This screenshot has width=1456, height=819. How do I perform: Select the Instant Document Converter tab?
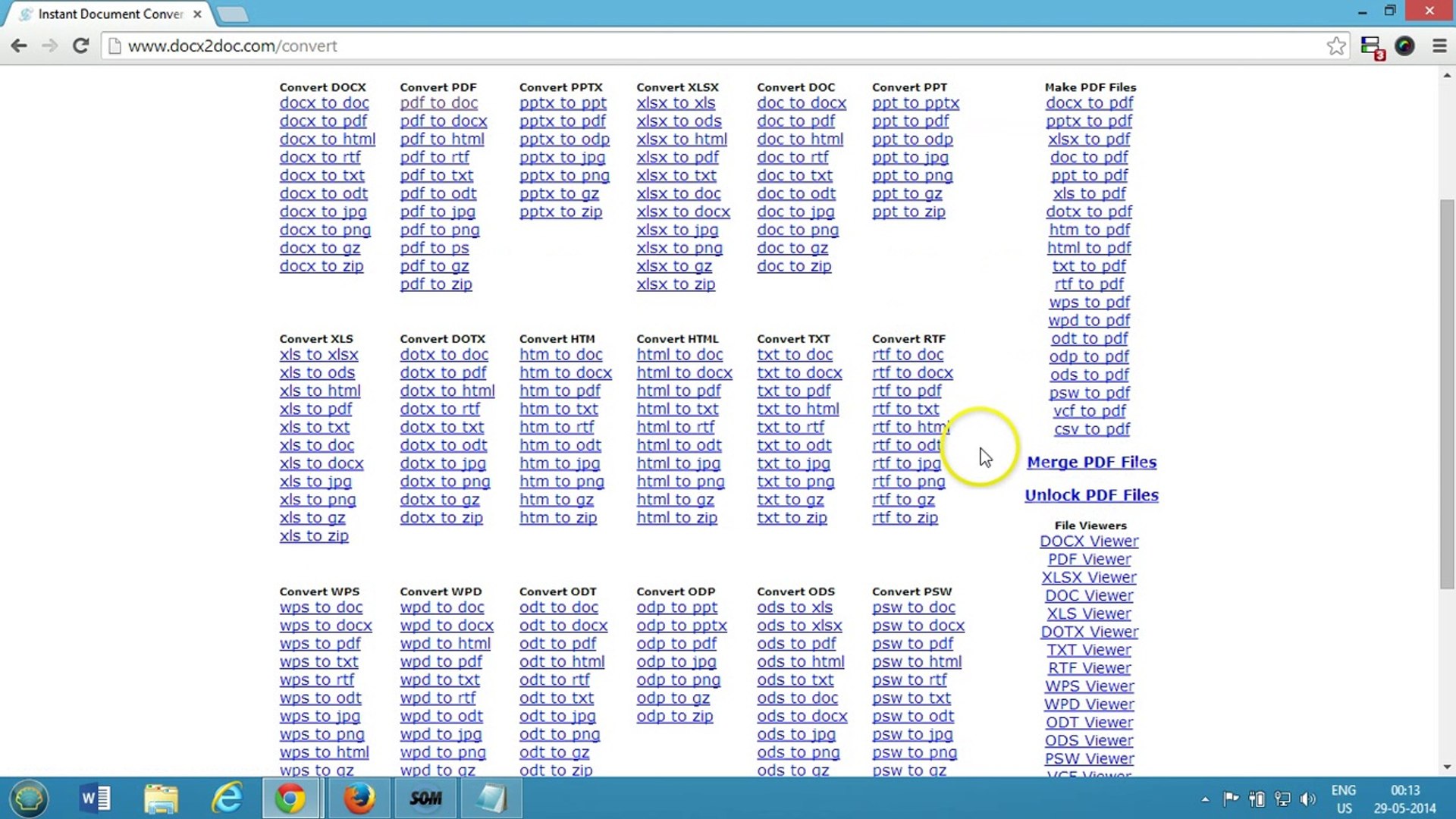110,14
